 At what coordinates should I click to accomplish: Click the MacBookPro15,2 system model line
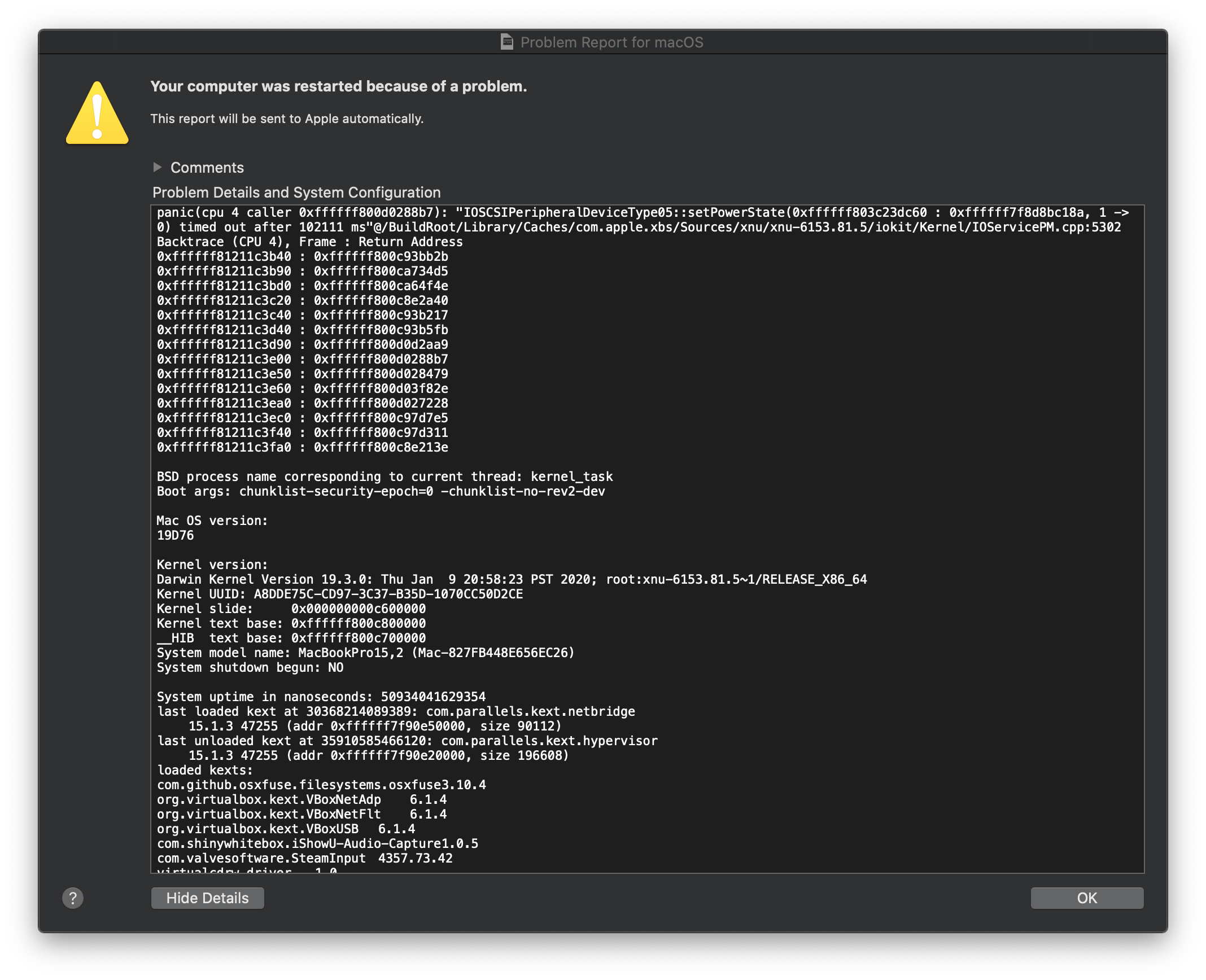pos(365,653)
